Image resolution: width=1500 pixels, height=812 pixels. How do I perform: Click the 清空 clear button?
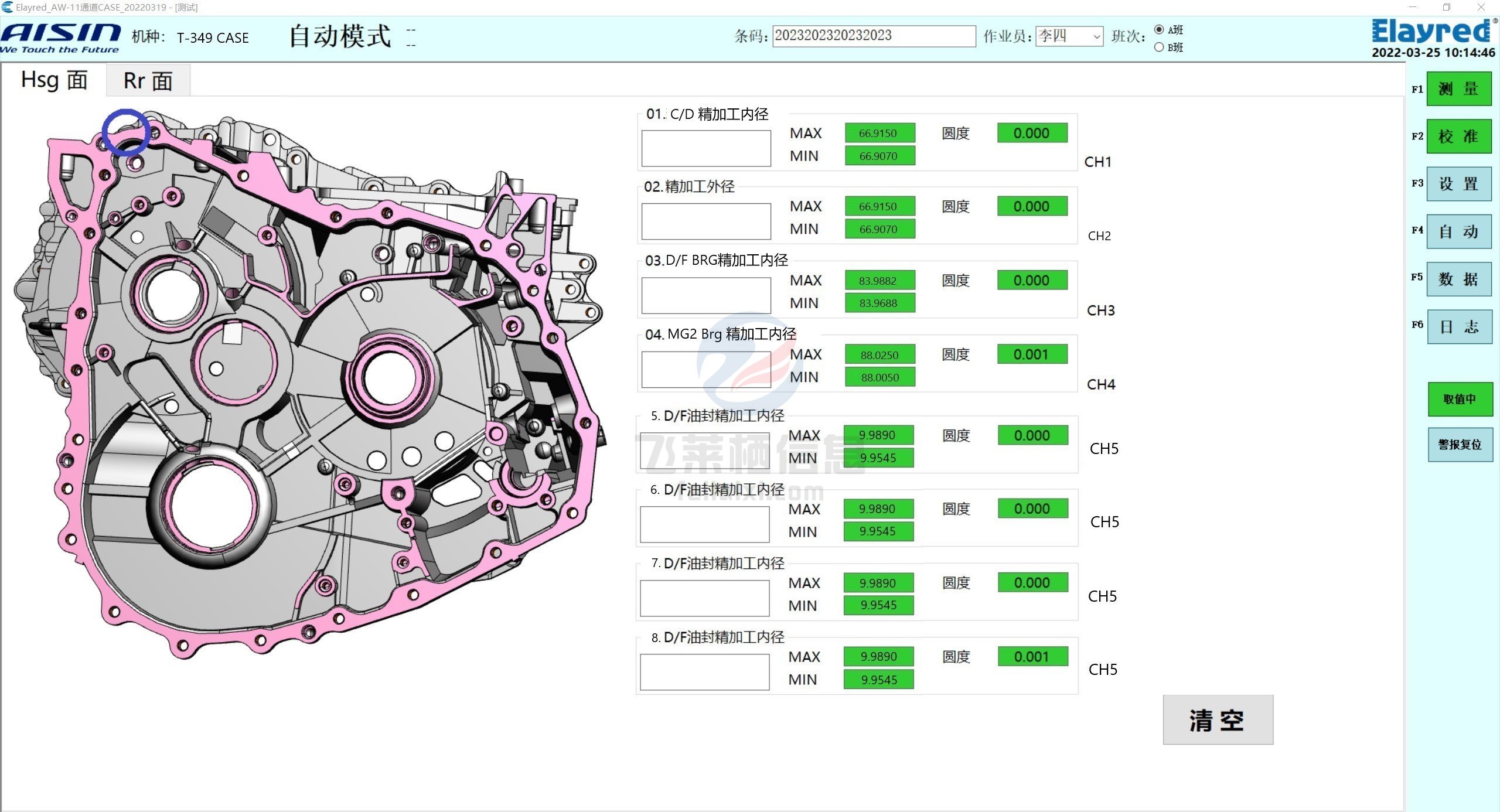click(1218, 720)
